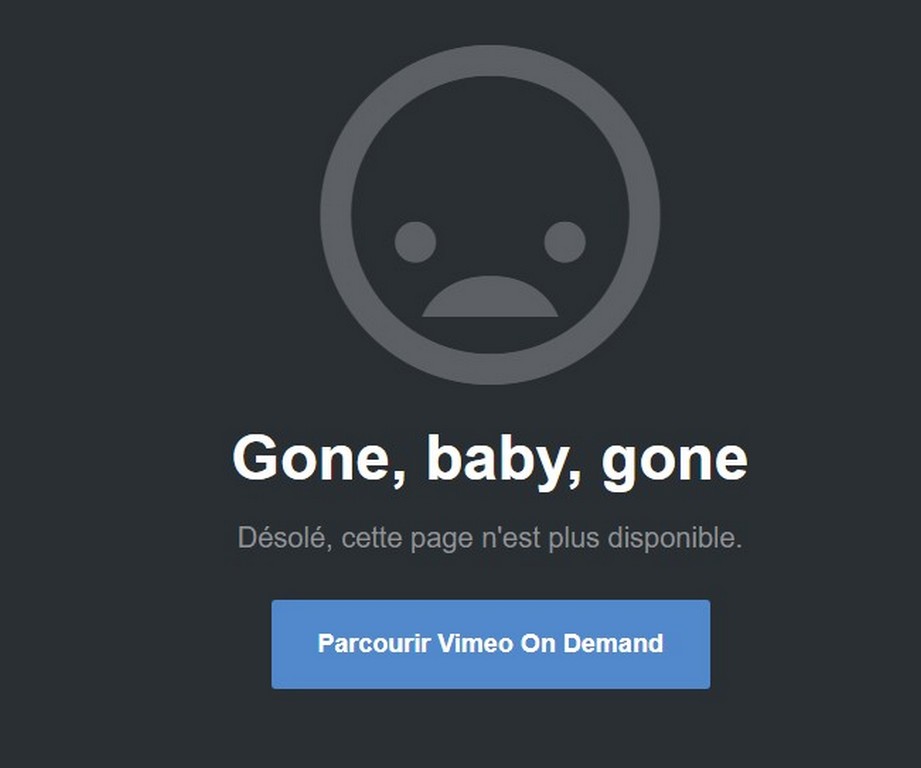Viewport: 921px width, 768px height.
Task: Click the right eye of the sad face
Action: 564,242
